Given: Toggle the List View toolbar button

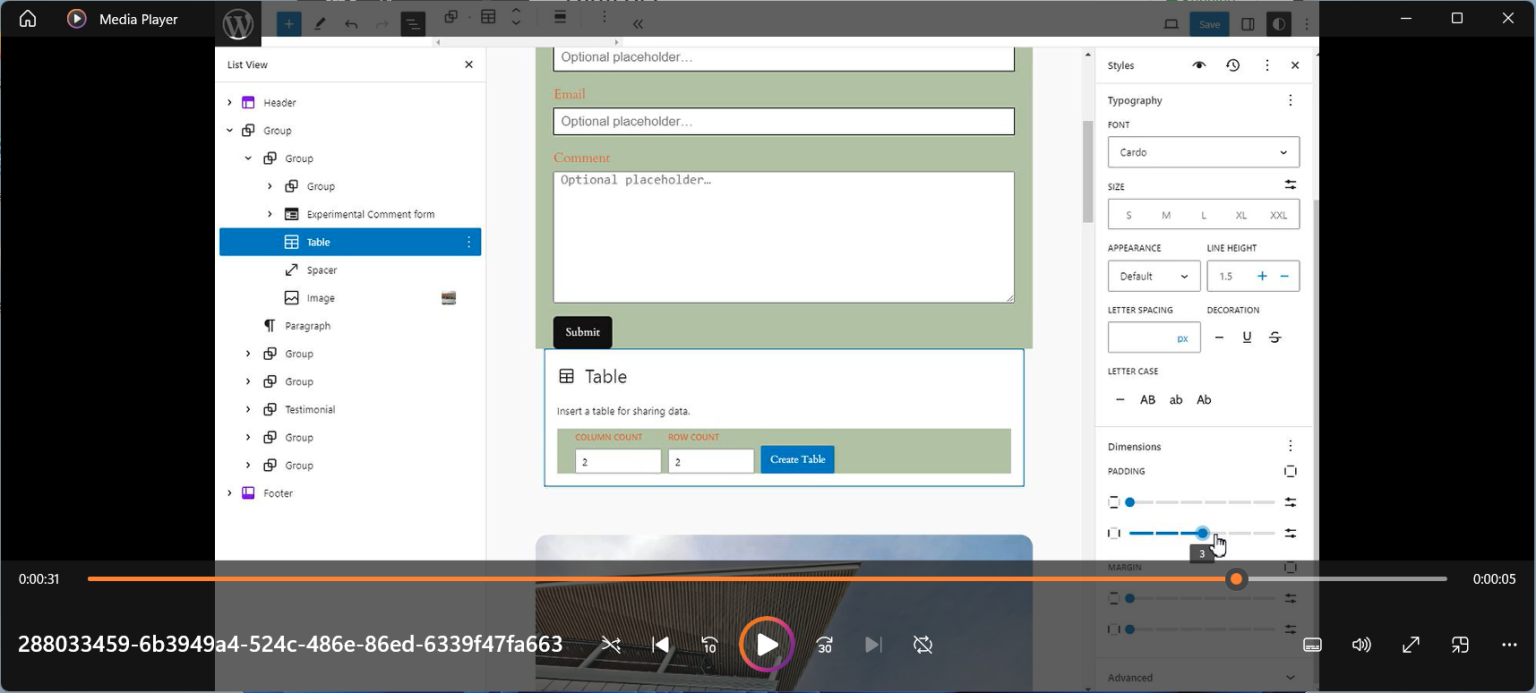Looking at the screenshot, I should tap(413, 24).
